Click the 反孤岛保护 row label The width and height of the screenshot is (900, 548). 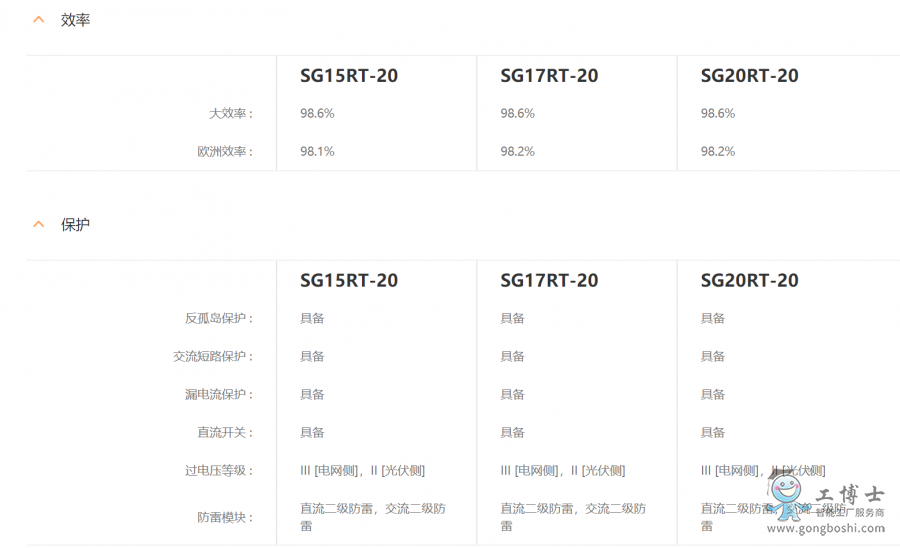[x=219, y=319]
